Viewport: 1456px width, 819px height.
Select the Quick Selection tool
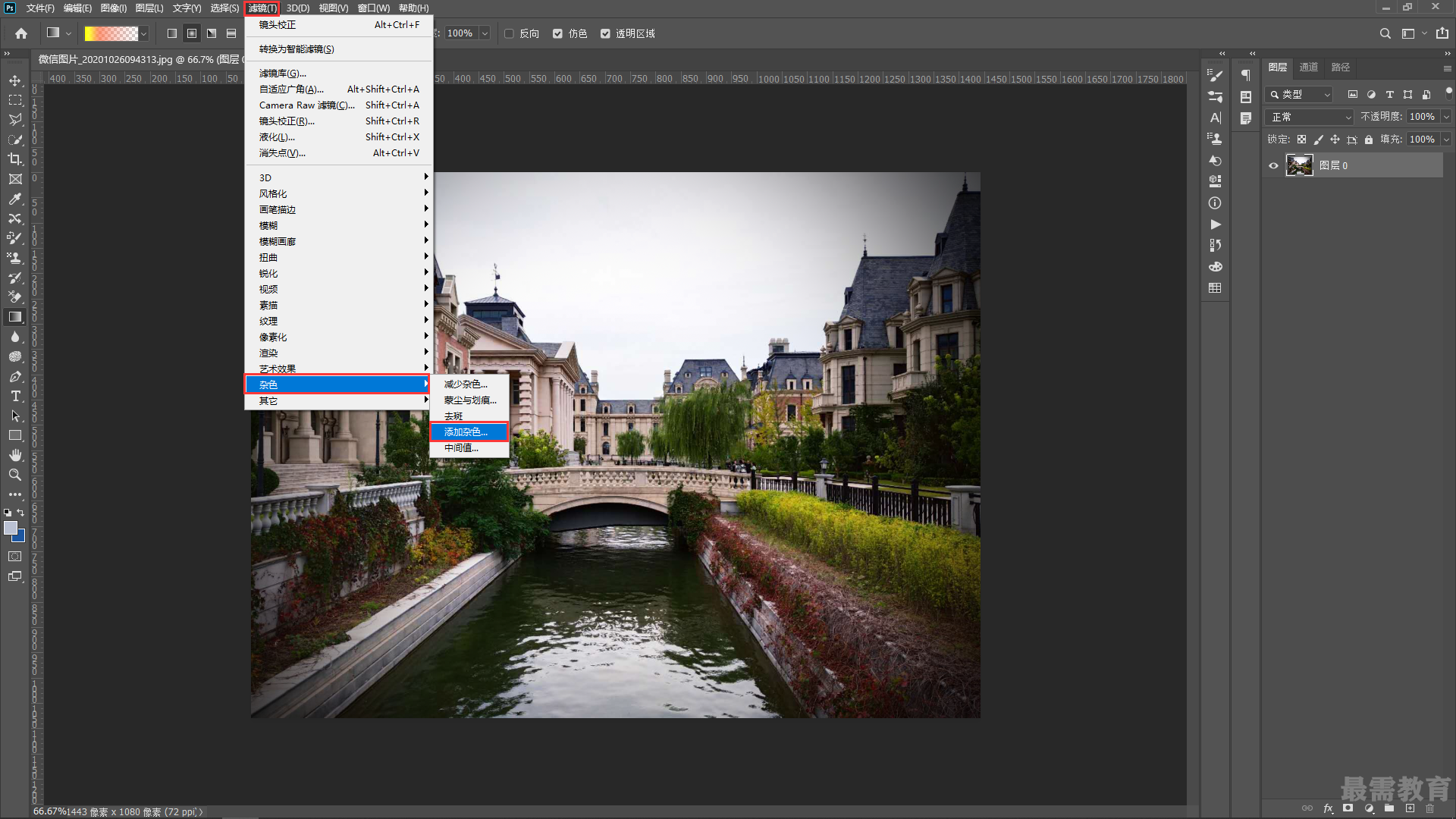pos(15,140)
